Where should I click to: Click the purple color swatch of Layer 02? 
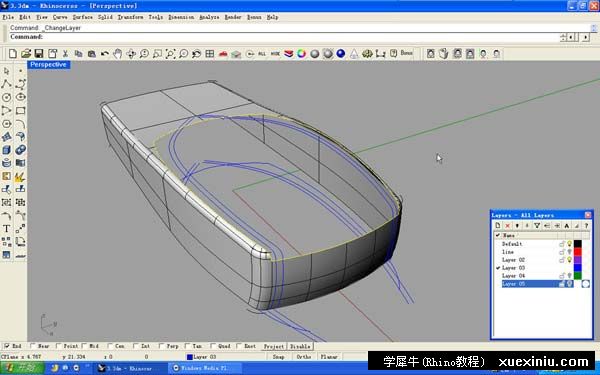(577, 260)
